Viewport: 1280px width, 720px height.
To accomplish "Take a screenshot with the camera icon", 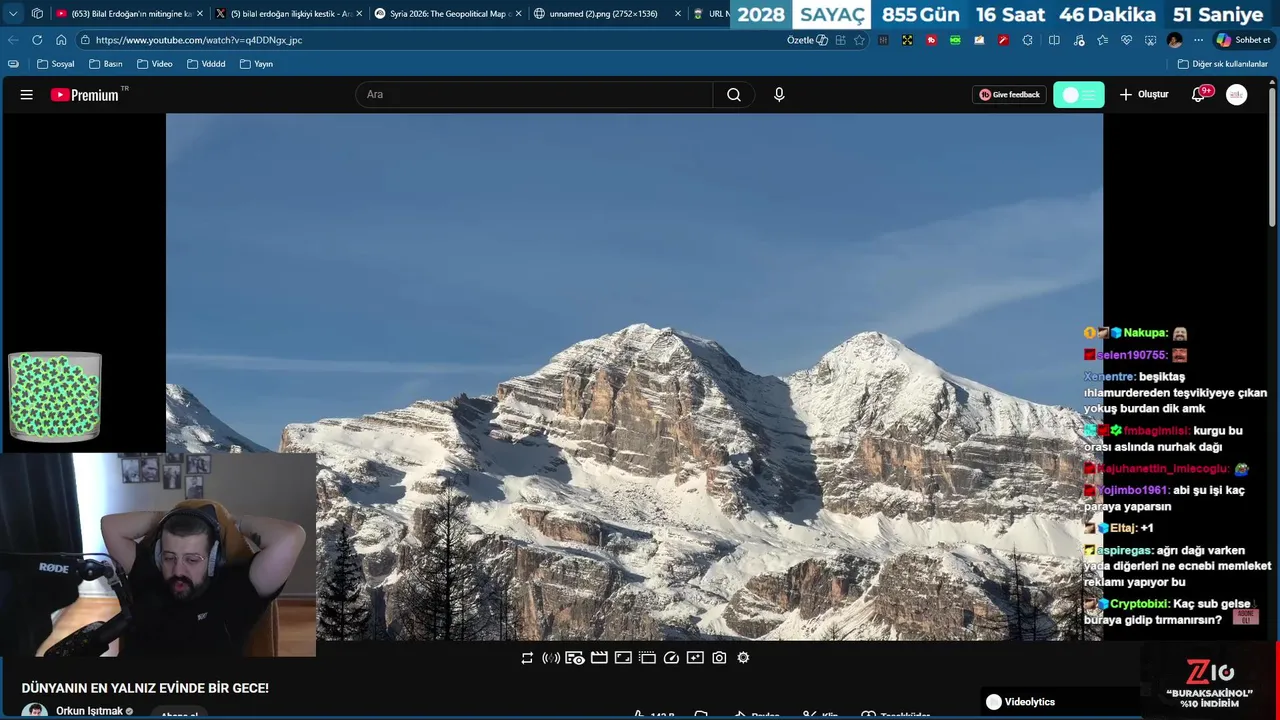I will tap(719, 658).
